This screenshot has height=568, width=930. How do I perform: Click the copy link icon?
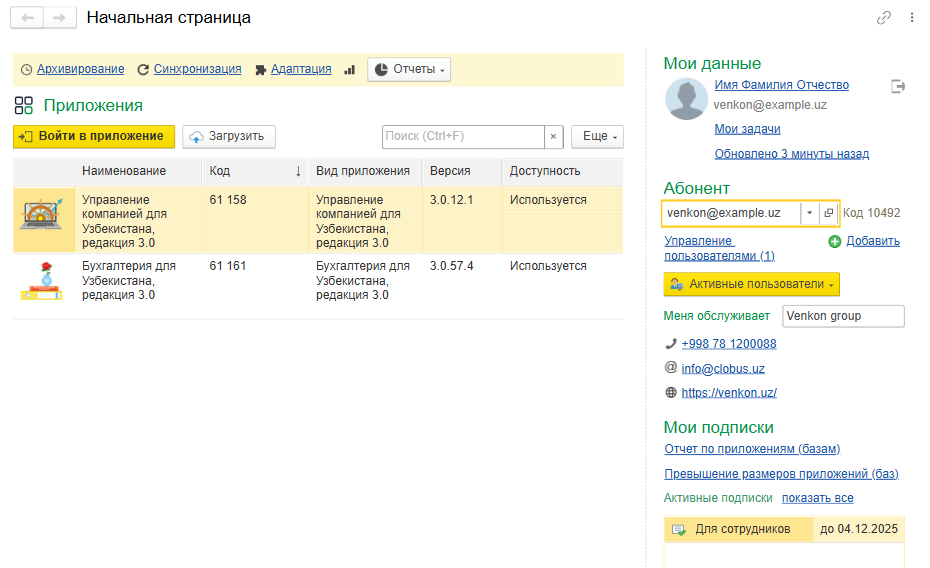coord(883,18)
